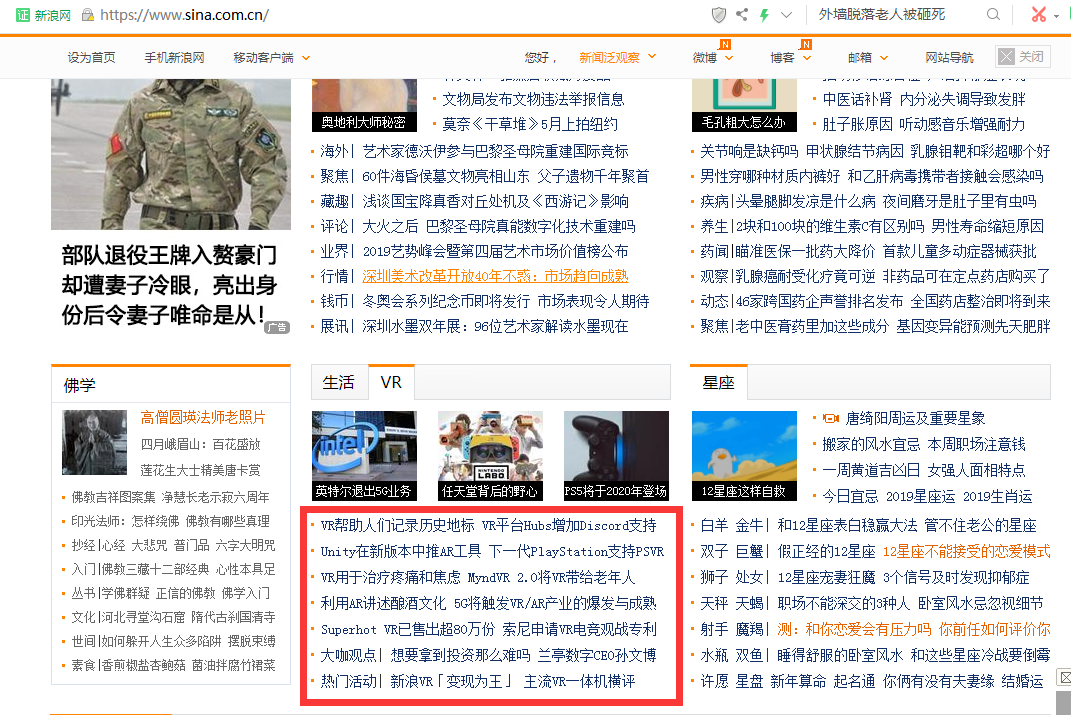Open 毛孔粗大怎么办 thumbnail
1071x715 pixels.
(x=744, y=105)
